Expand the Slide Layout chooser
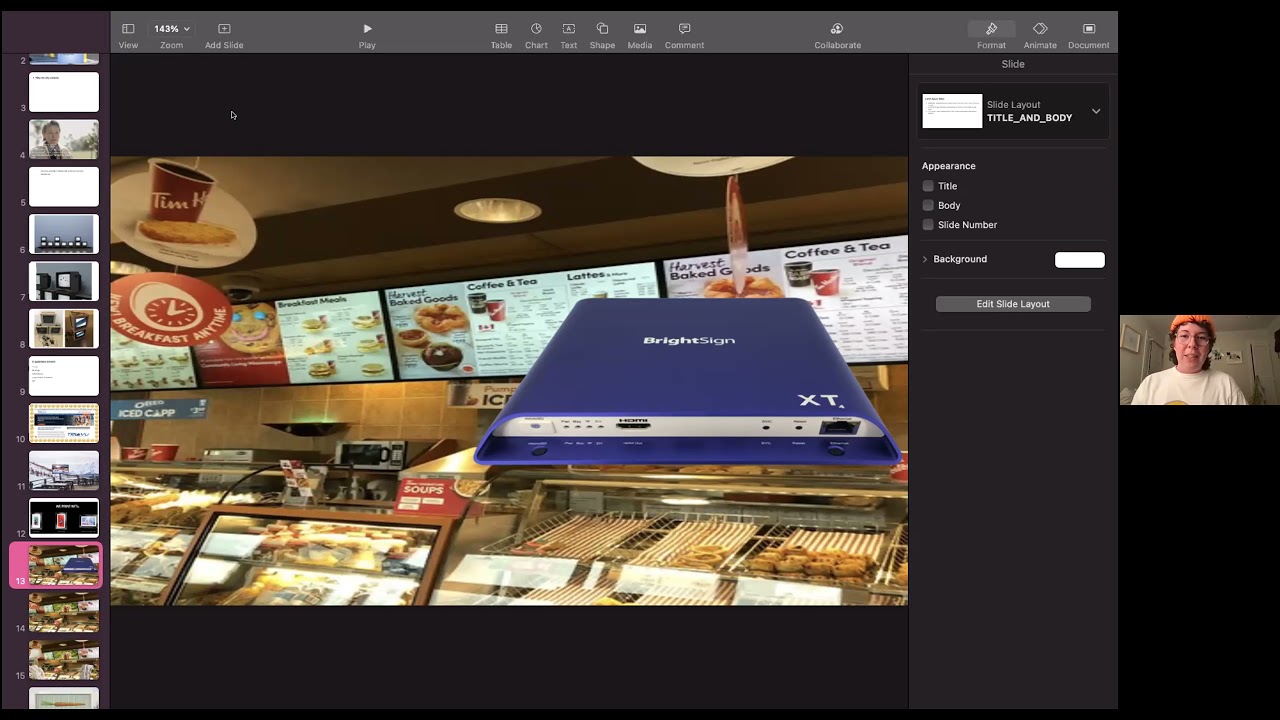 click(1096, 111)
